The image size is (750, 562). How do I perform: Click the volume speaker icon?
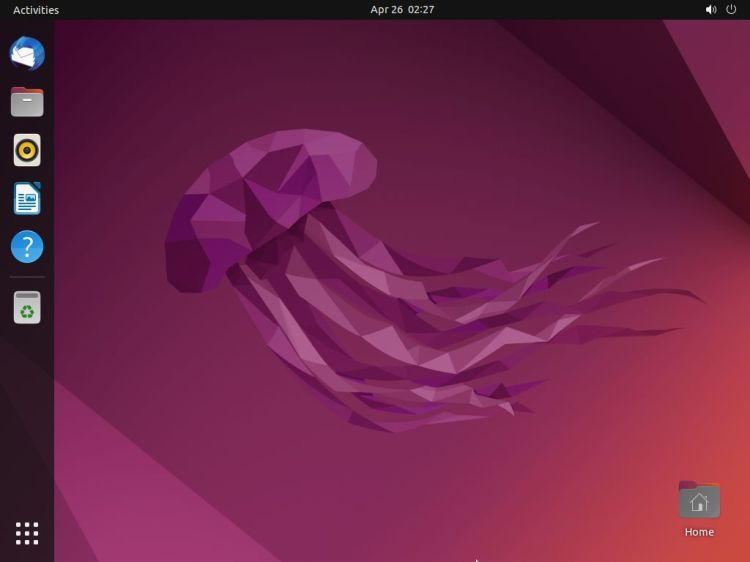pos(711,10)
